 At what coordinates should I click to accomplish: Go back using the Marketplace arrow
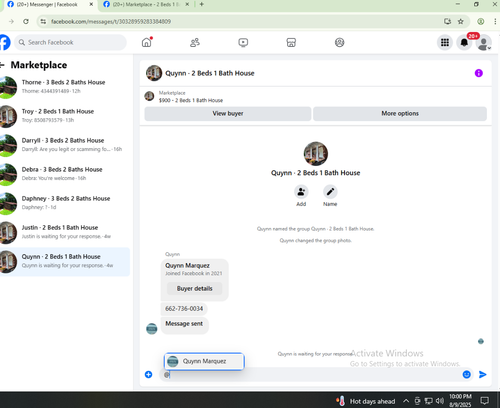pyautogui.click(x=2, y=65)
